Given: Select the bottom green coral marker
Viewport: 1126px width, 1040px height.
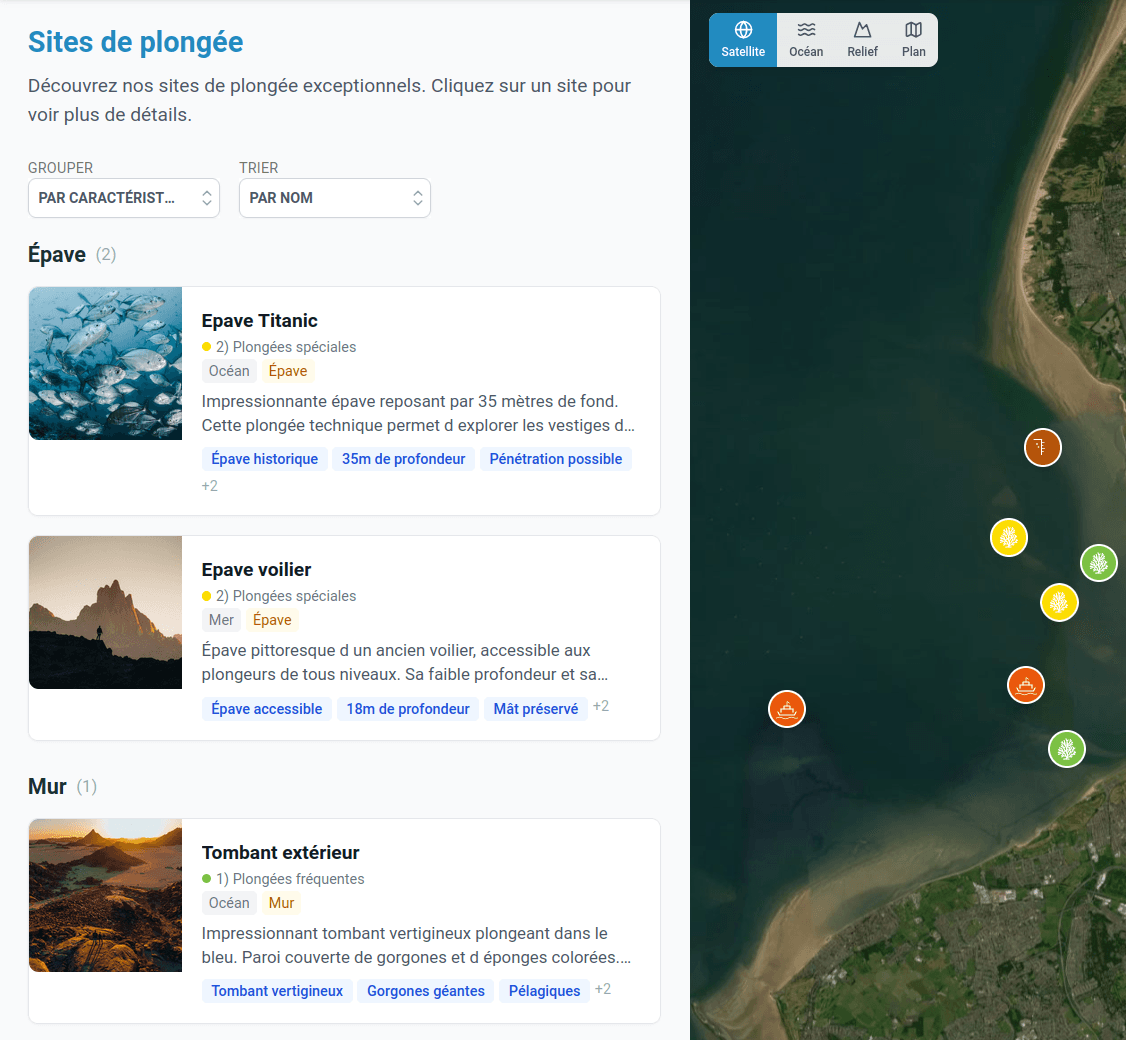Looking at the screenshot, I should coord(1067,748).
